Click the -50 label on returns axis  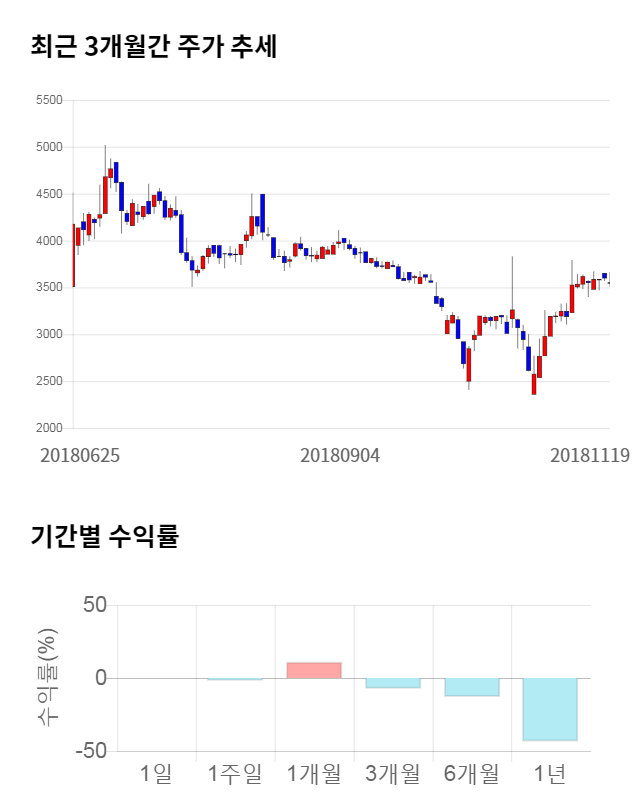tap(90, 751)
